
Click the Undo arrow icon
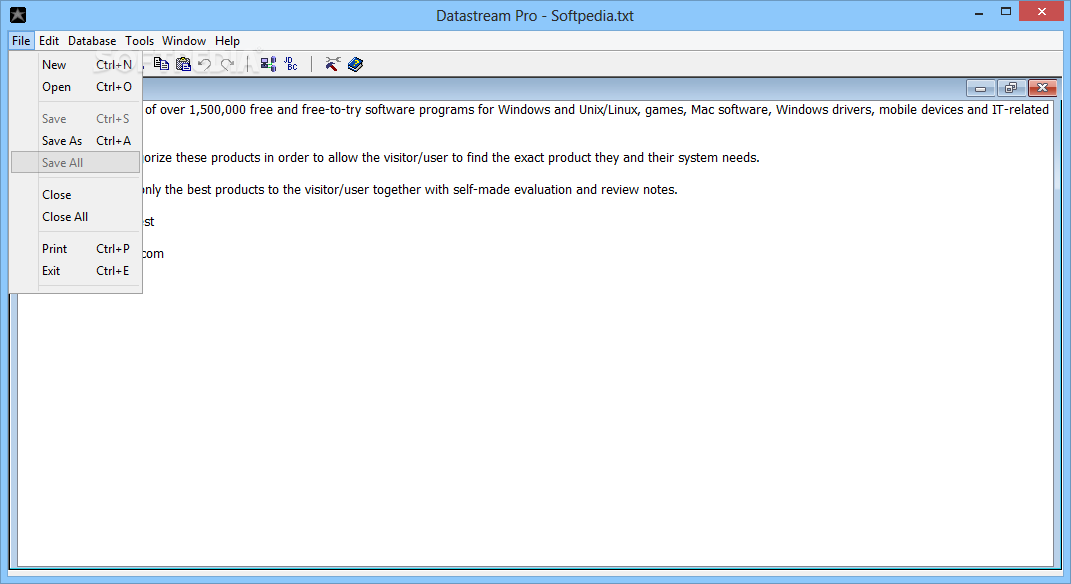coord(204,64)
